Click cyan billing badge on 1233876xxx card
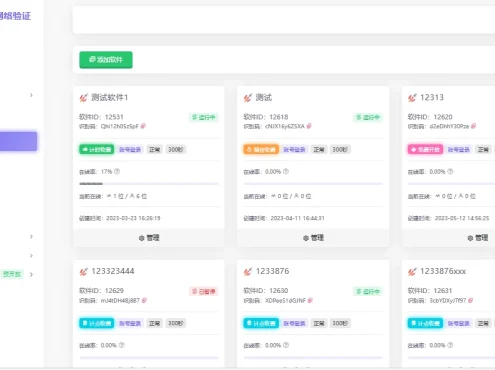This screenshot has height=370, width=495. 425,323
